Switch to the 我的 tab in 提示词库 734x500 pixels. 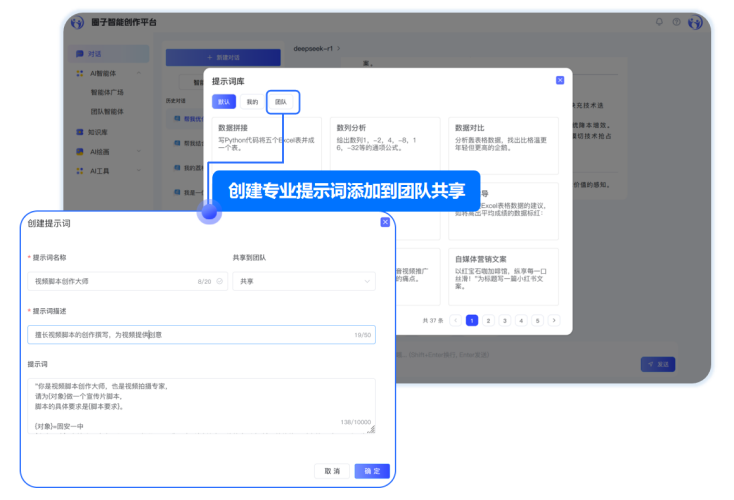(x=252, y=102)
